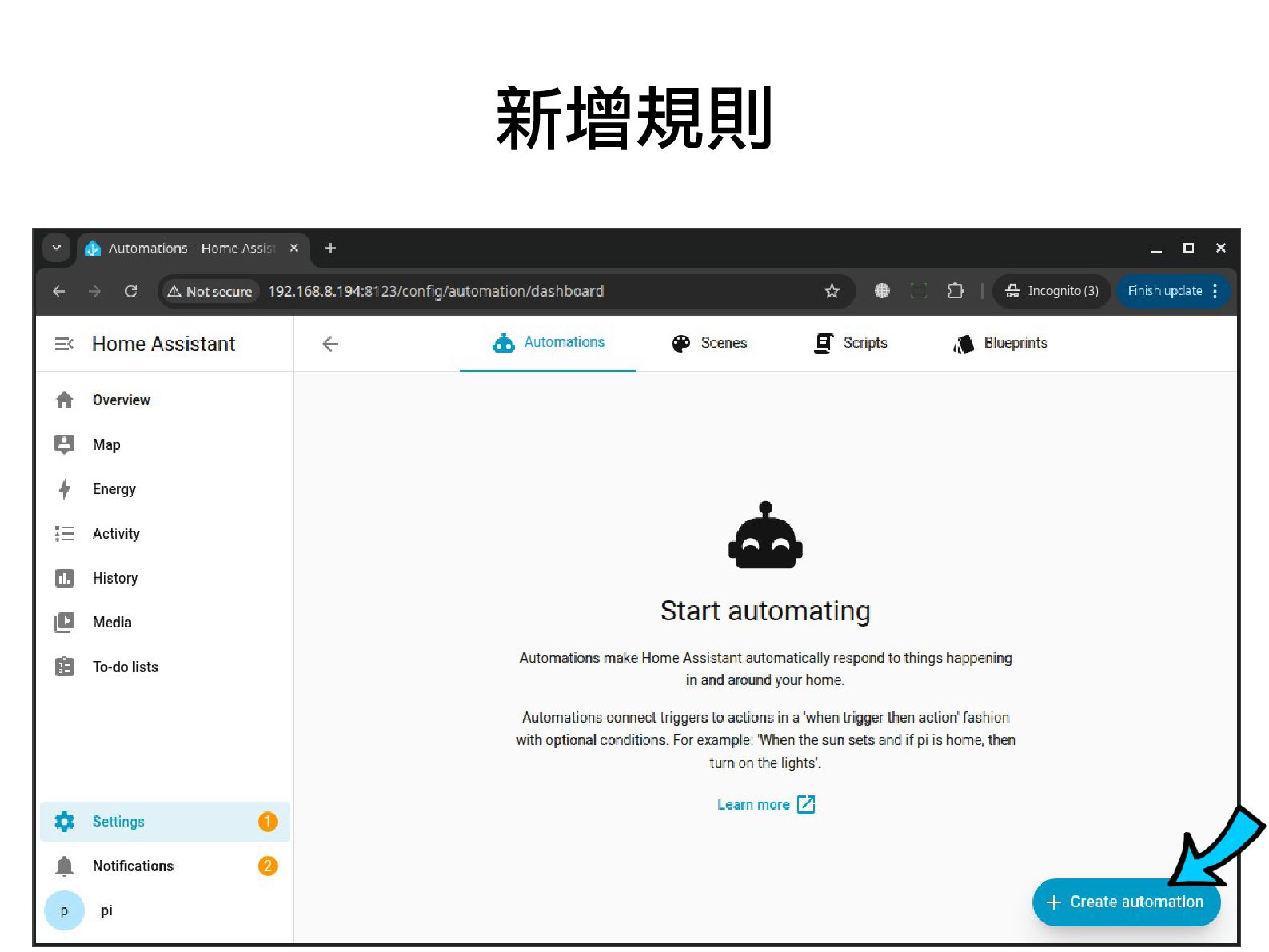Collapse the Home Assistant sidebar menu icon

click(x=64, y=344)
